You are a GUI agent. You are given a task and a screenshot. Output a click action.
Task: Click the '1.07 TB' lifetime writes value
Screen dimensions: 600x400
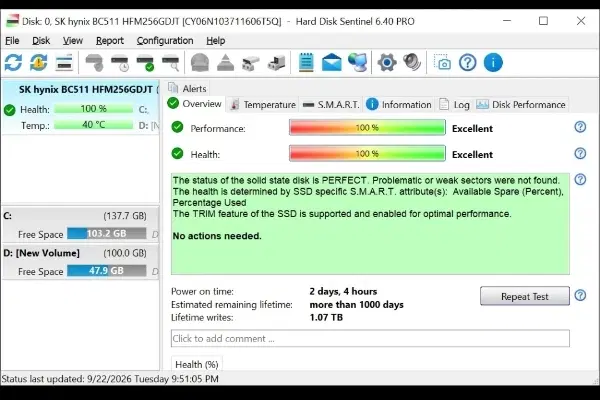click(326, 317)
